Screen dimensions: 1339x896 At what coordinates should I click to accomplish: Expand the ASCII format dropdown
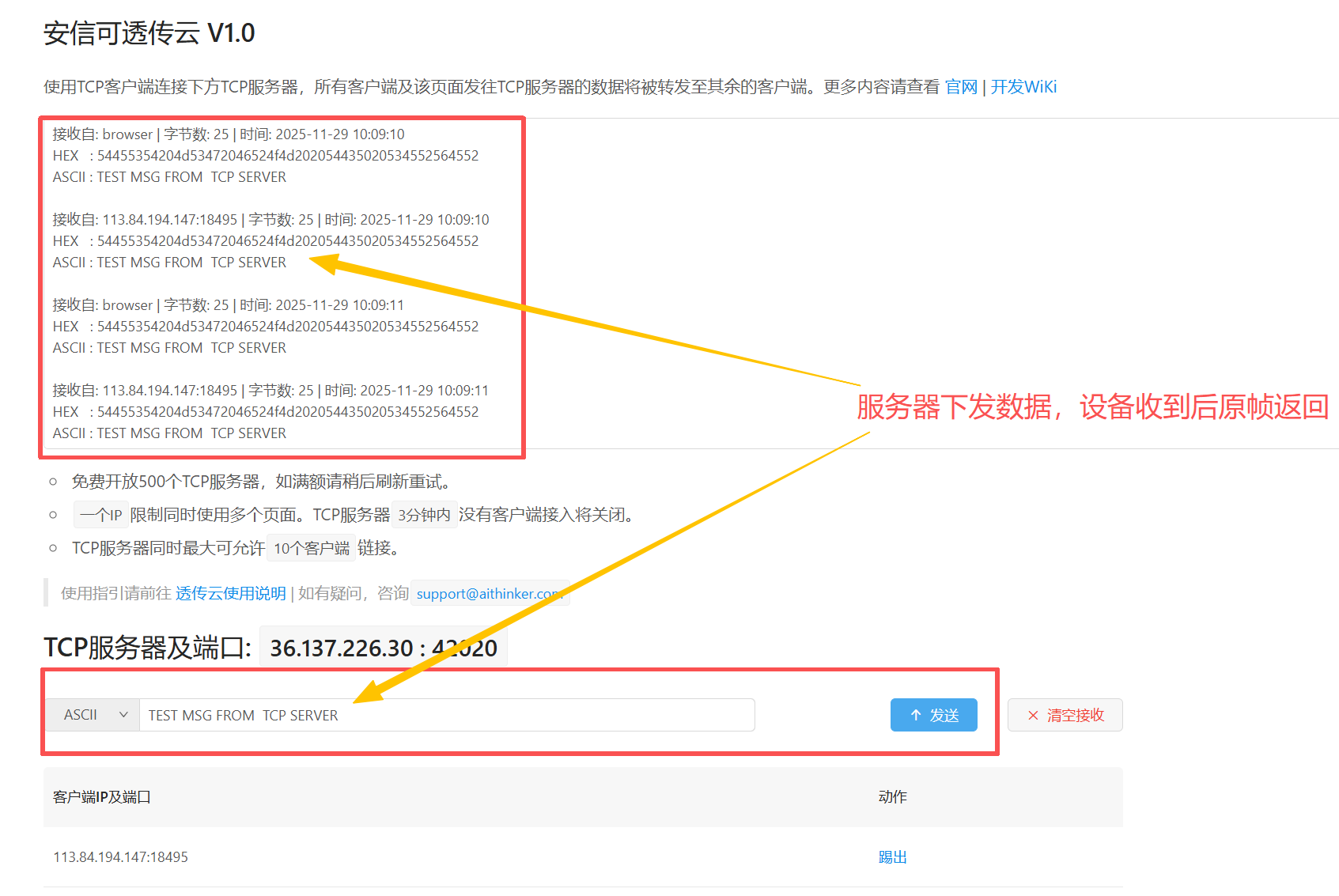pyautogui.click(x=93, y=715)
